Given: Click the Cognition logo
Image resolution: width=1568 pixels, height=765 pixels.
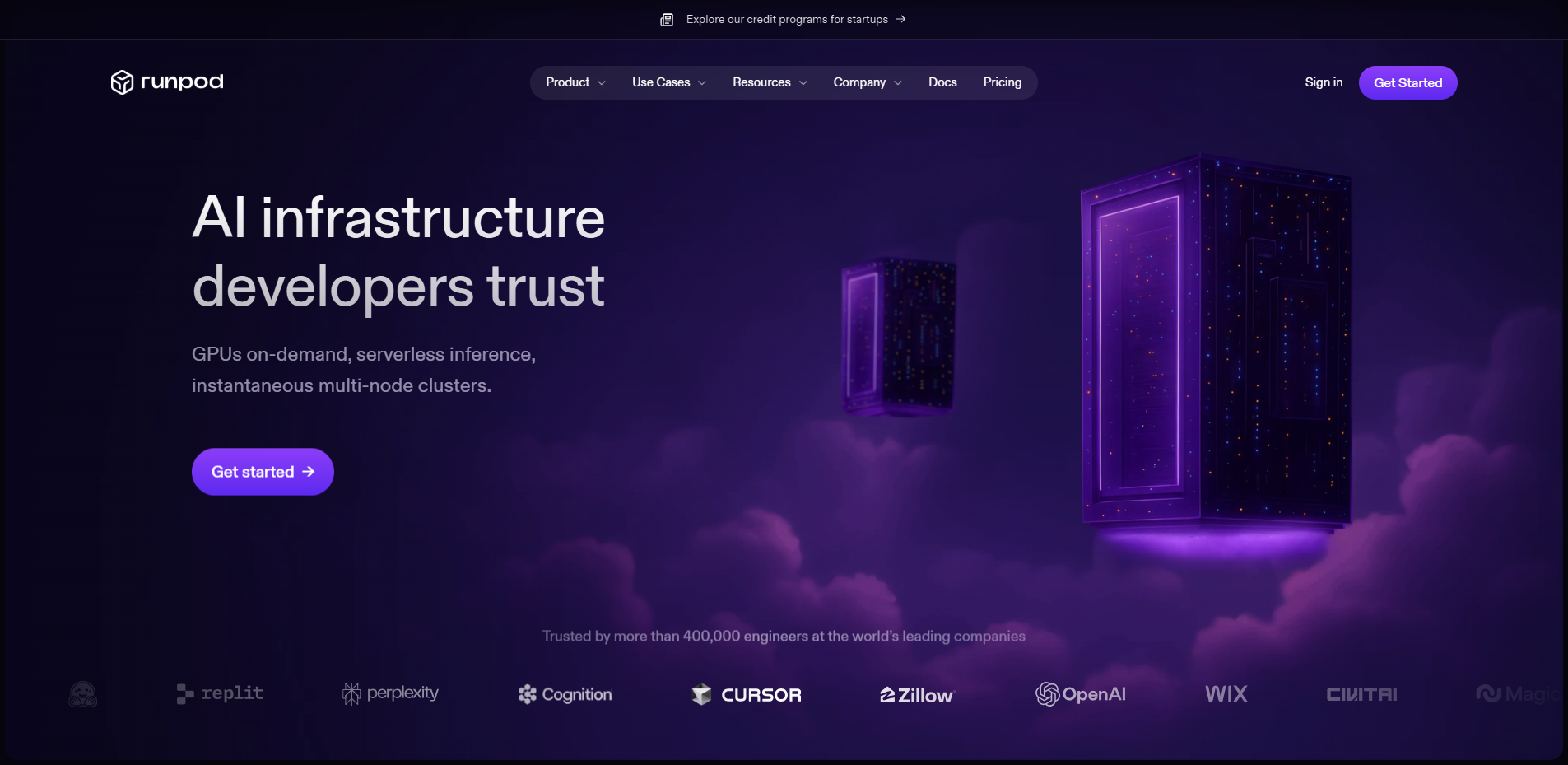Looking at the screenshot, I should [x=565, y=695].
